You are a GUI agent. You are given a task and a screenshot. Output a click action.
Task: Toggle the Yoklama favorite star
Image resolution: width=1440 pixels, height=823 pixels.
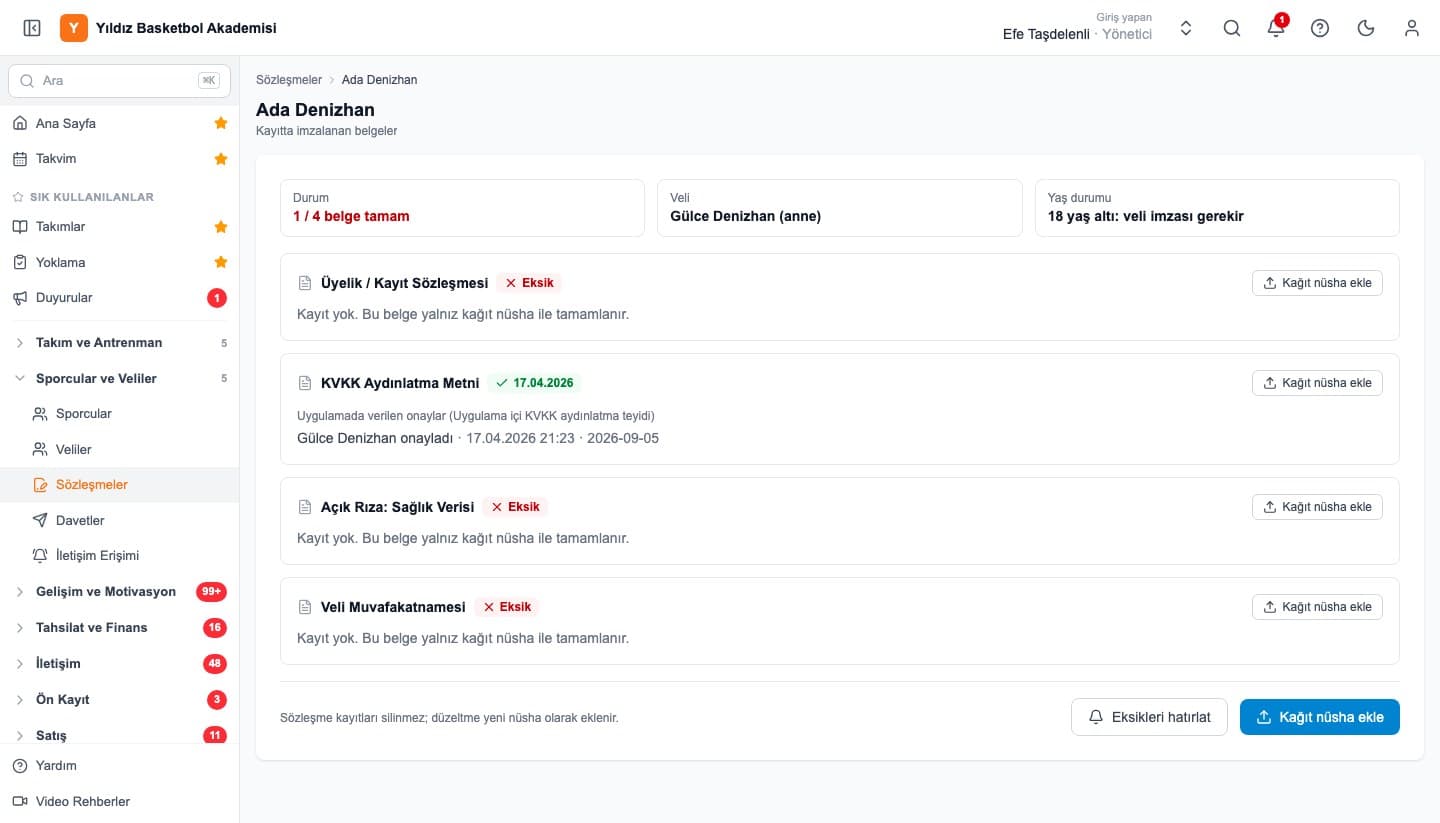[221, 262]
